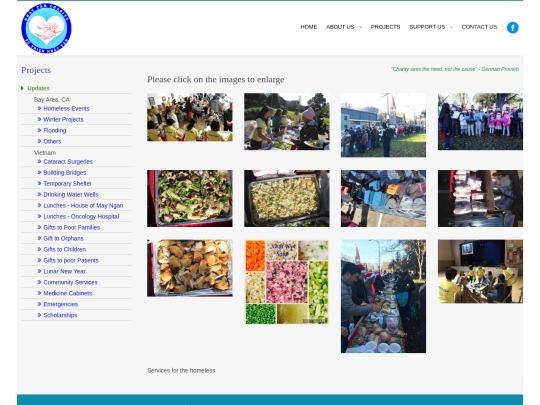Enlarge the chopped vegetables collage image
Viewport: 540px width, 405px height.
(x=287, y=282)
